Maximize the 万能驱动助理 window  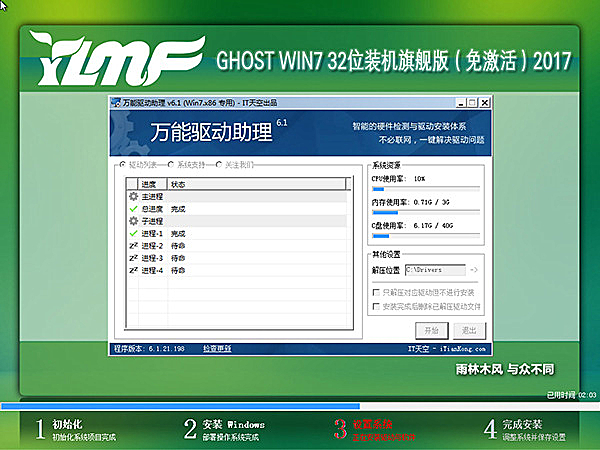(x=473, y=103)
